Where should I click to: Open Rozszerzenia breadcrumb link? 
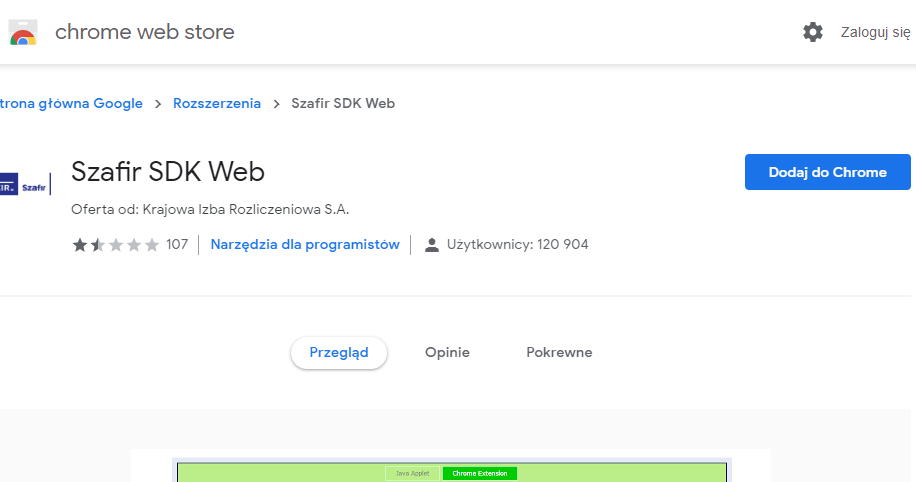tap(217, 103)
